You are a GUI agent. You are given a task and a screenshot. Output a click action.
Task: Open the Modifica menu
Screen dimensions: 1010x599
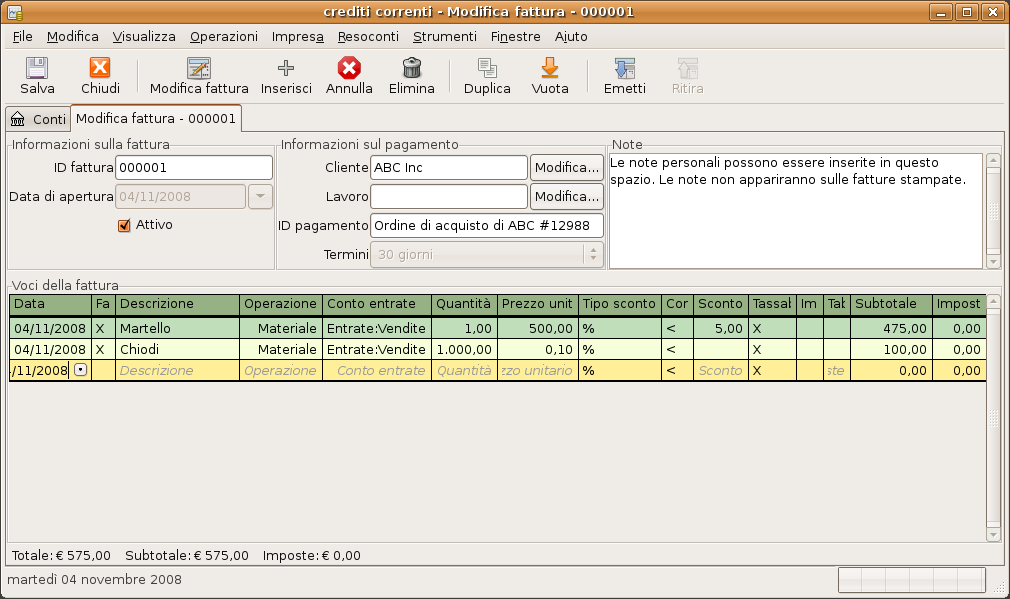click(72, 37)
